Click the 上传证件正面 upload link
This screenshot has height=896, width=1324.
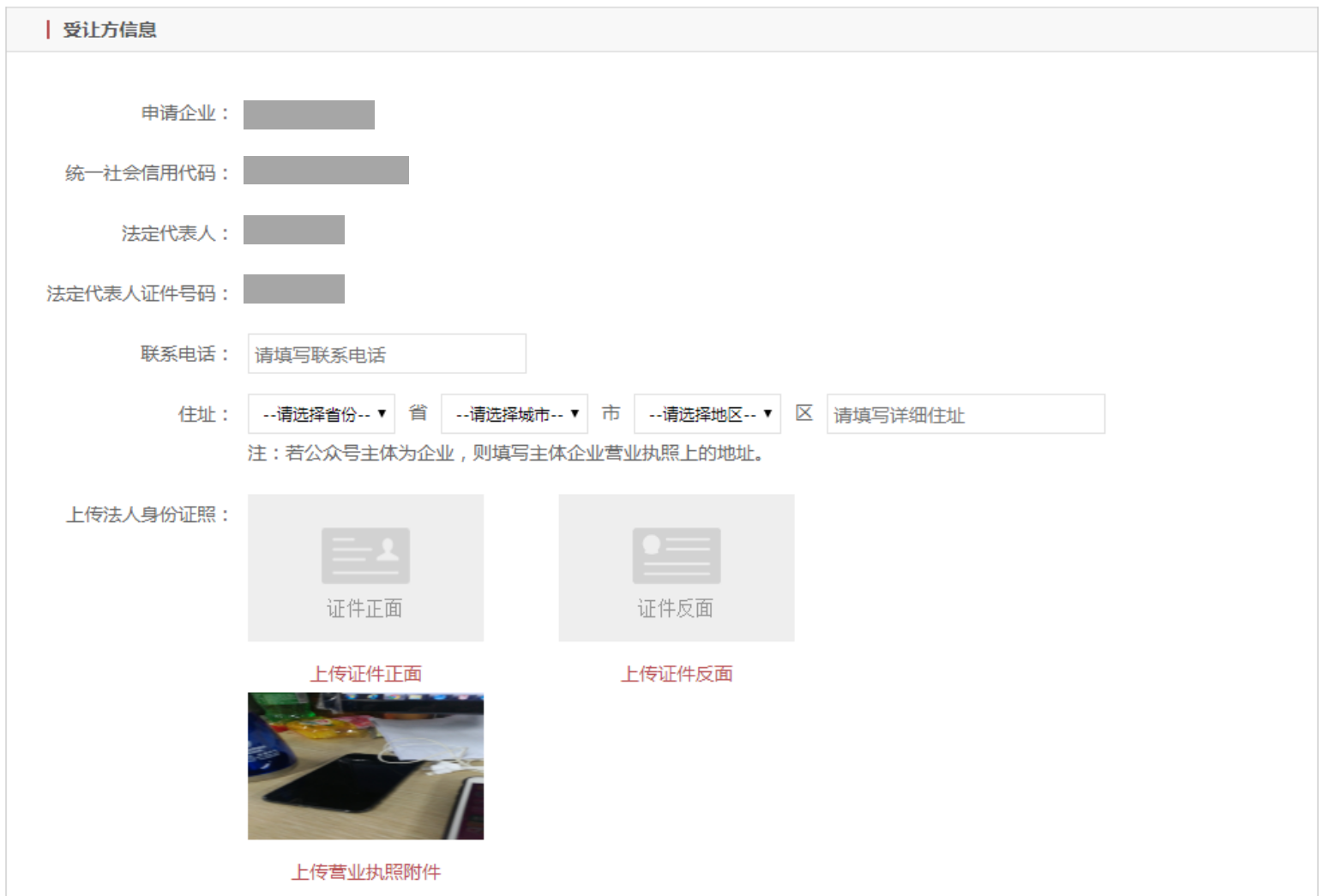pyautogui.click(x=366, y=674)
